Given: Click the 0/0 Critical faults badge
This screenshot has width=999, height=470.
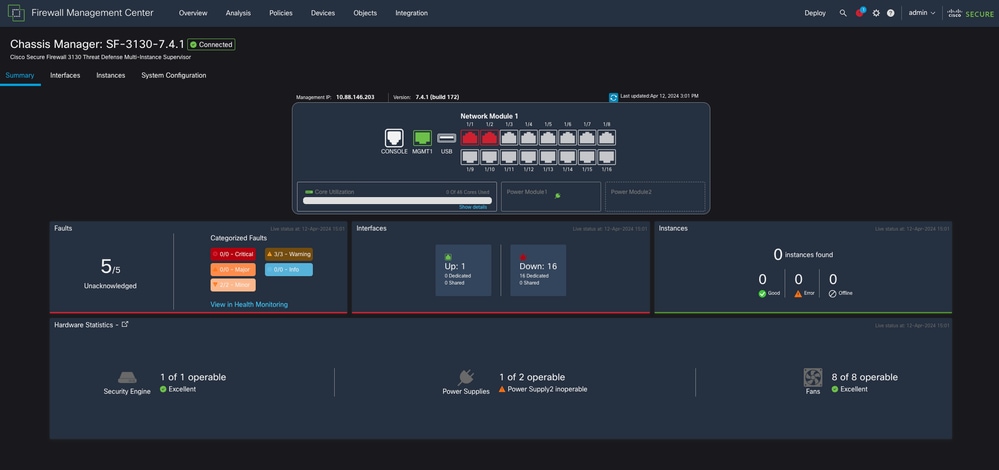Looking at the screenshot, I should tap(233, 254).
